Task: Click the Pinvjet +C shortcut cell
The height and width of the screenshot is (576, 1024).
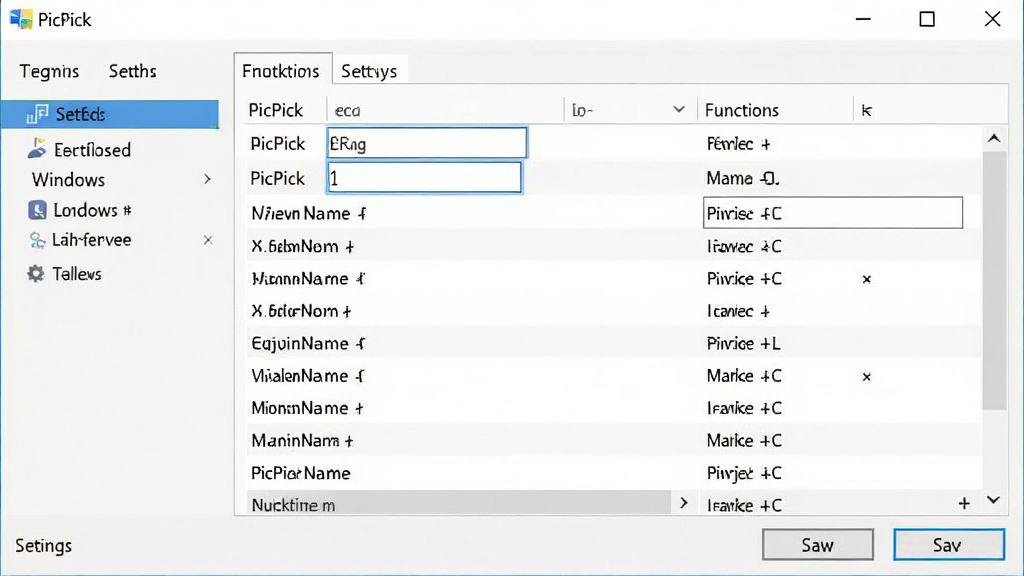Action: tap(744, 473)
